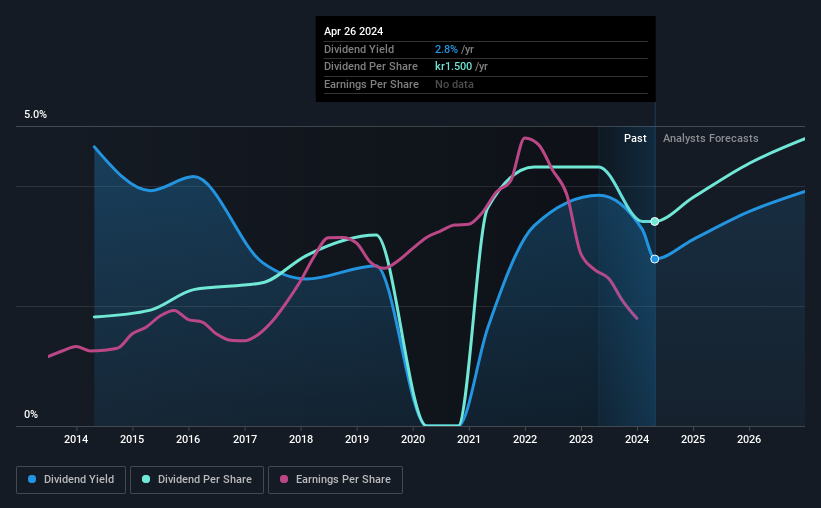Click the pink Earnings Per Share legend dot
This screenshot has height=508, width=821.
pos(284,479)
